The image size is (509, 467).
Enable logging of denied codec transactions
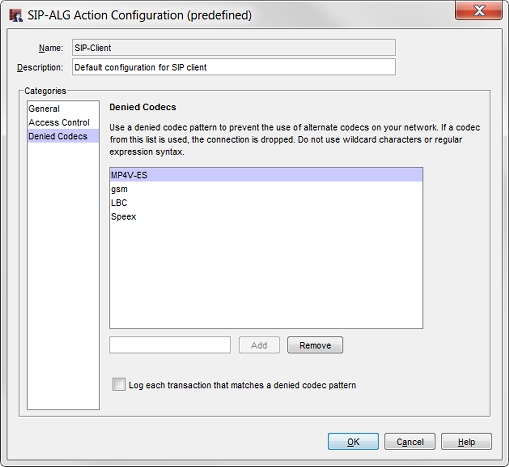(x=119, y=384)
